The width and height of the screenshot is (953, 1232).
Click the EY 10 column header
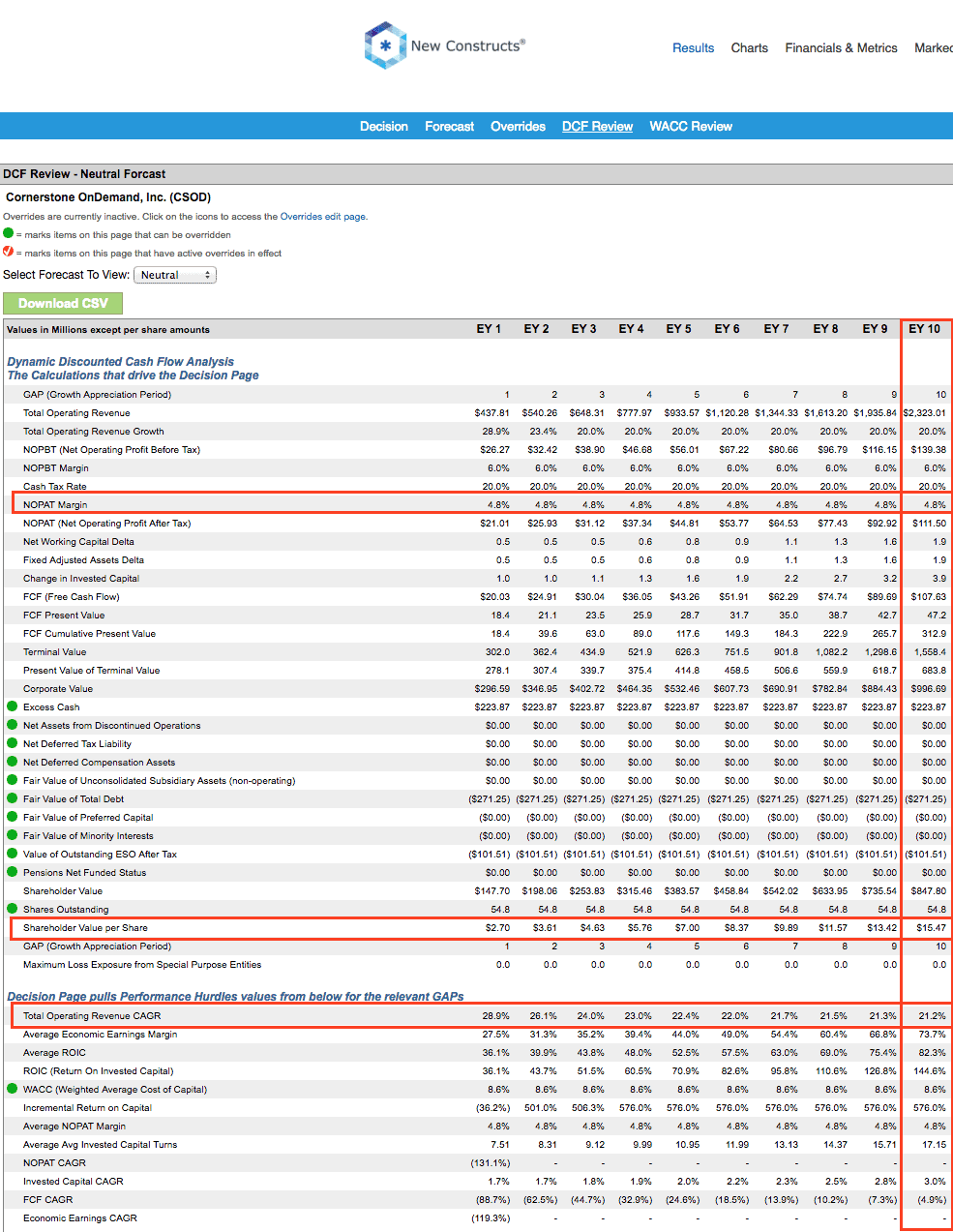pyautogui.click(x=924, y=329)
